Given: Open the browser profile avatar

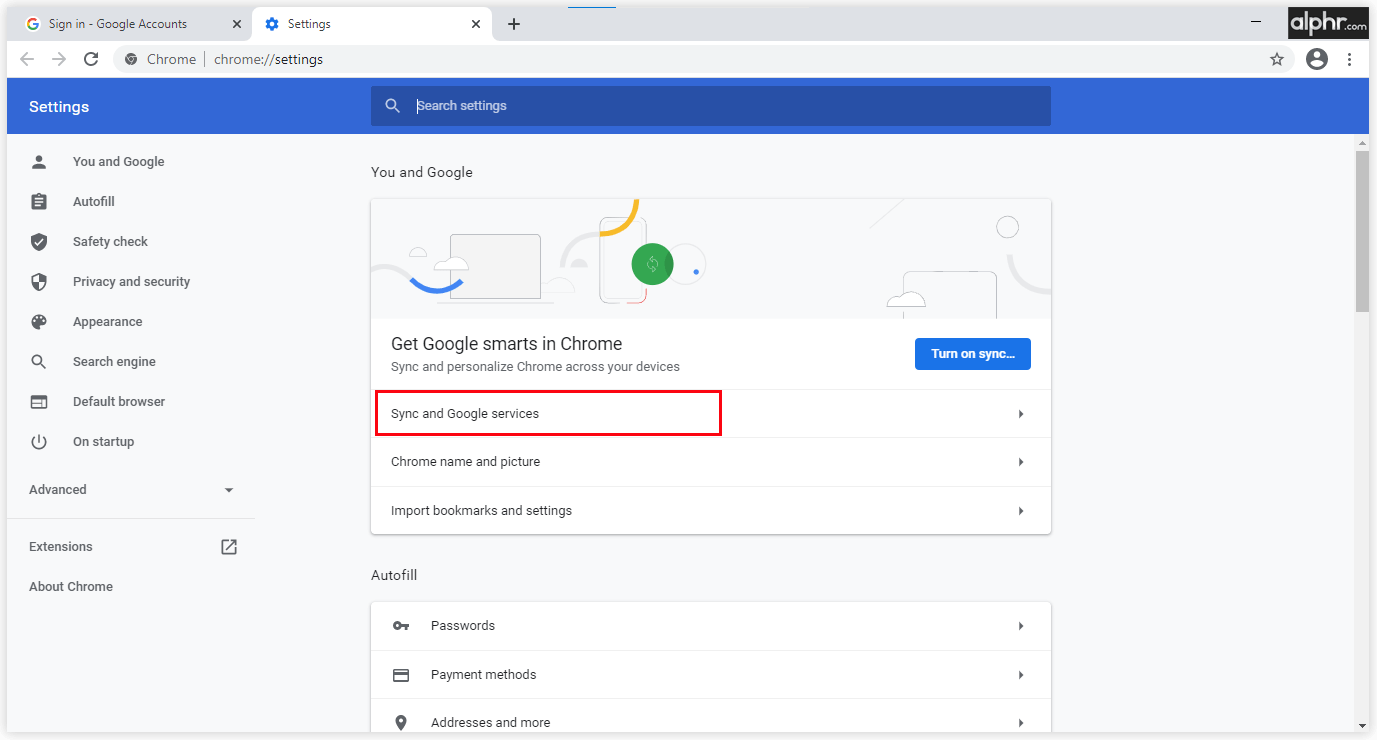Looking at the screenshot, I should coord(1316,59).
